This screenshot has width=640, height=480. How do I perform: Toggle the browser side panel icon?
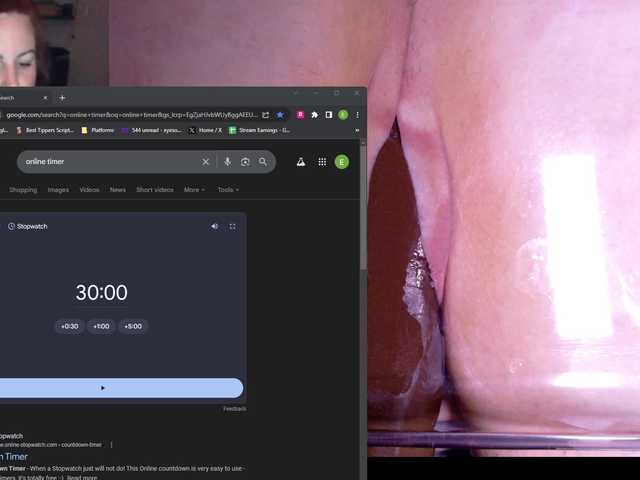click(x=329, y=115)
